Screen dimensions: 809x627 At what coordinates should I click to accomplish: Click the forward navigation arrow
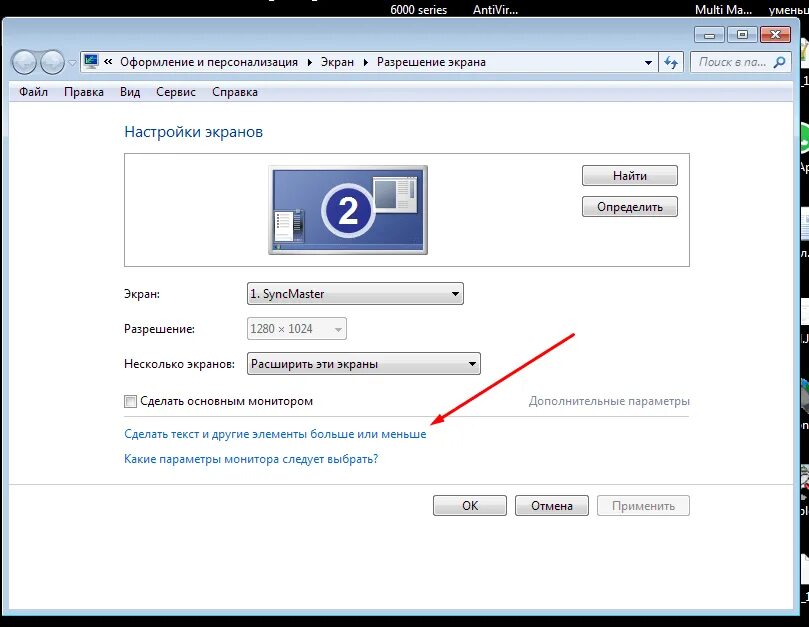[x=51, y=62]
